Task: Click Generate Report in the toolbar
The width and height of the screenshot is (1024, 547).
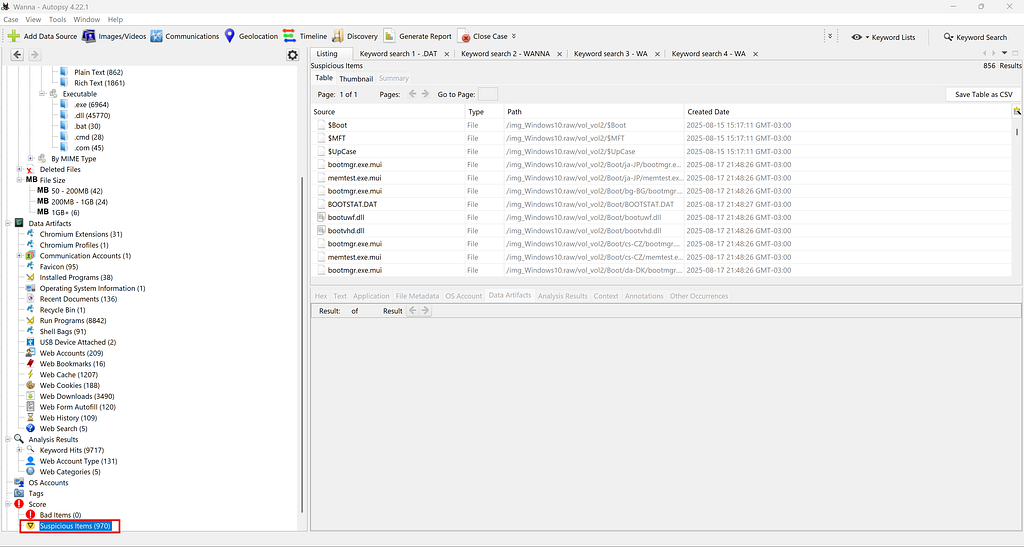Action: [417, 36]
